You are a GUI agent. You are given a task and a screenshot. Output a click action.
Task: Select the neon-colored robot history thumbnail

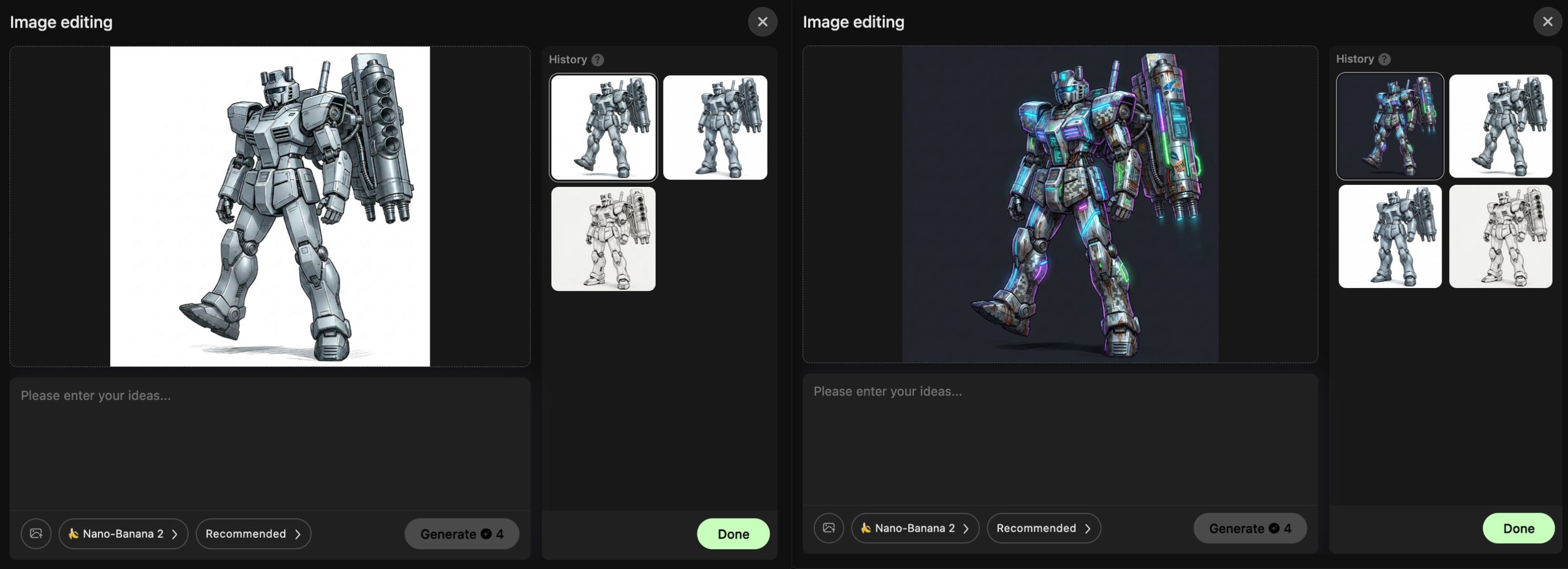(1390, 126)
